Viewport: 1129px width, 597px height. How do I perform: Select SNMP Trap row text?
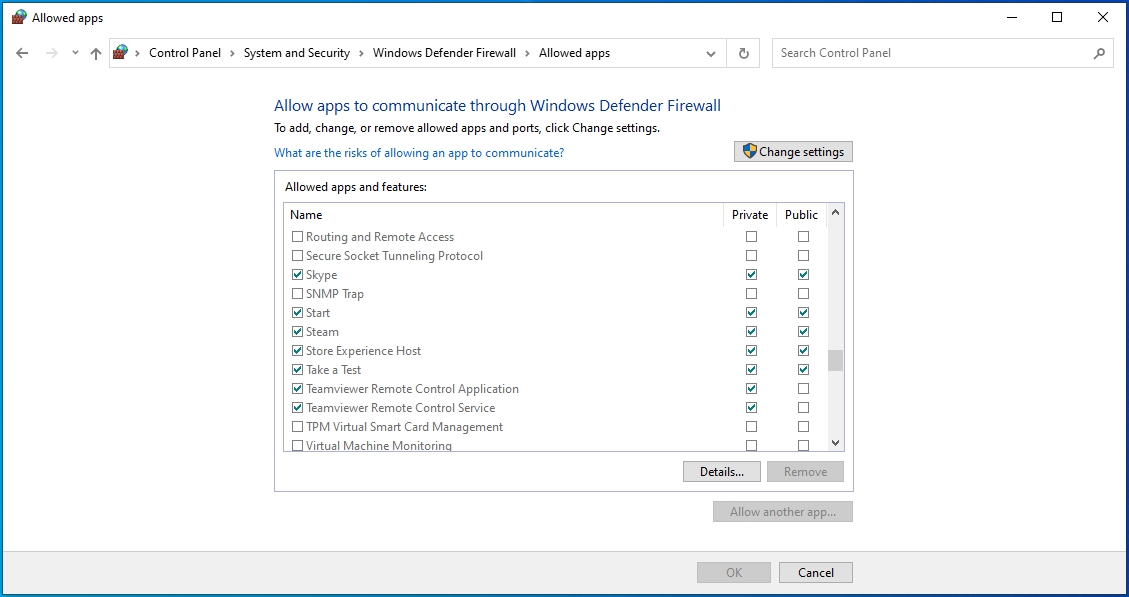(x=335, y=294)
